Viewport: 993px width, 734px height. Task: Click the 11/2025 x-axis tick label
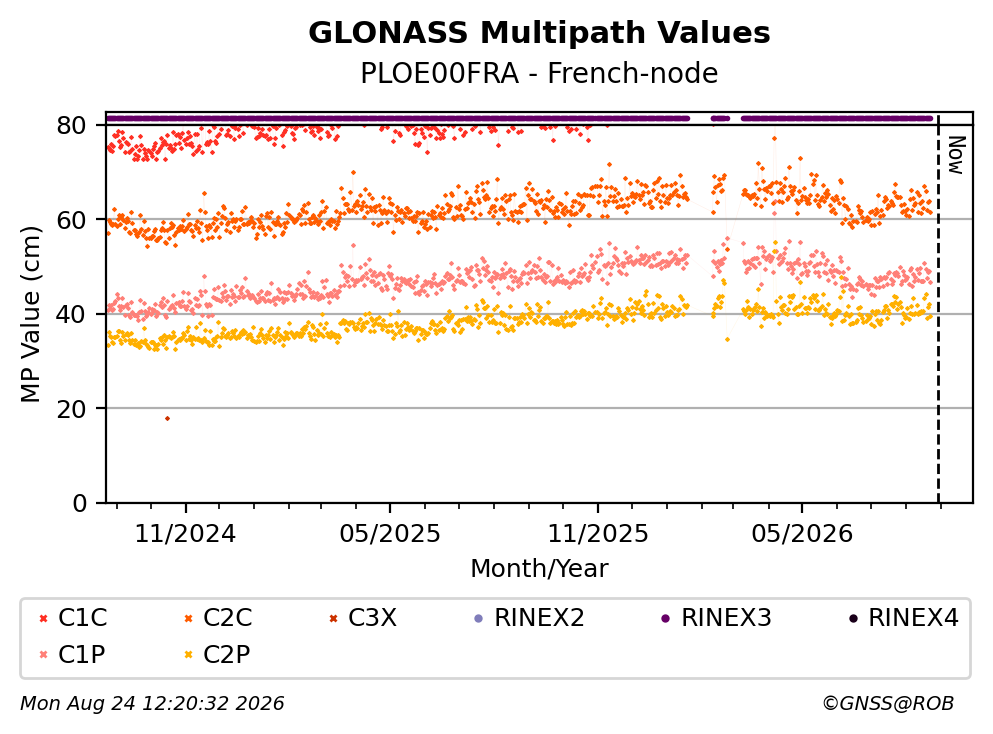pyautogui.click(x=598, y=534)
